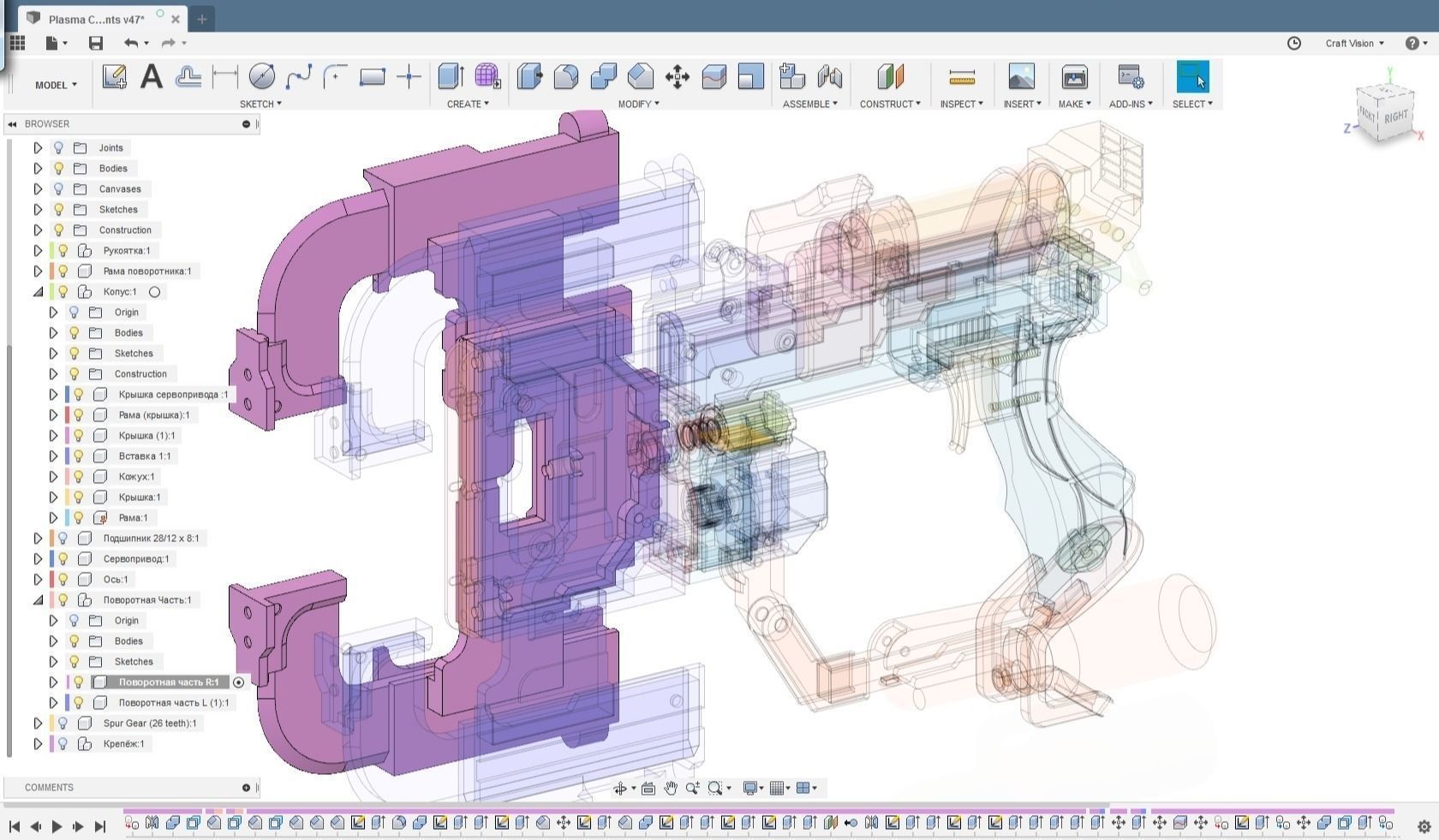Image resolution: width=1439 pixels, height=840 pixels.
Task: Expand the top-level Sketches folder
Action: coord(38,209)
